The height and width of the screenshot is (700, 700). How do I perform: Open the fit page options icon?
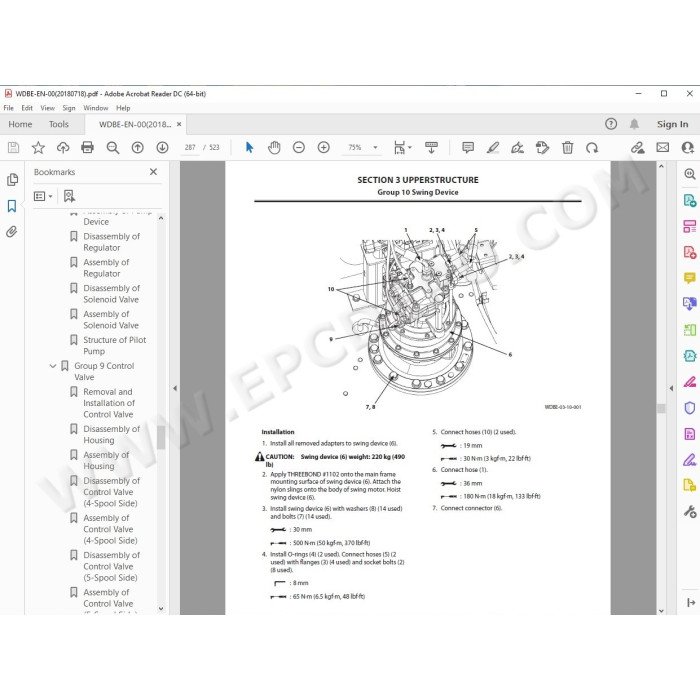400,147
